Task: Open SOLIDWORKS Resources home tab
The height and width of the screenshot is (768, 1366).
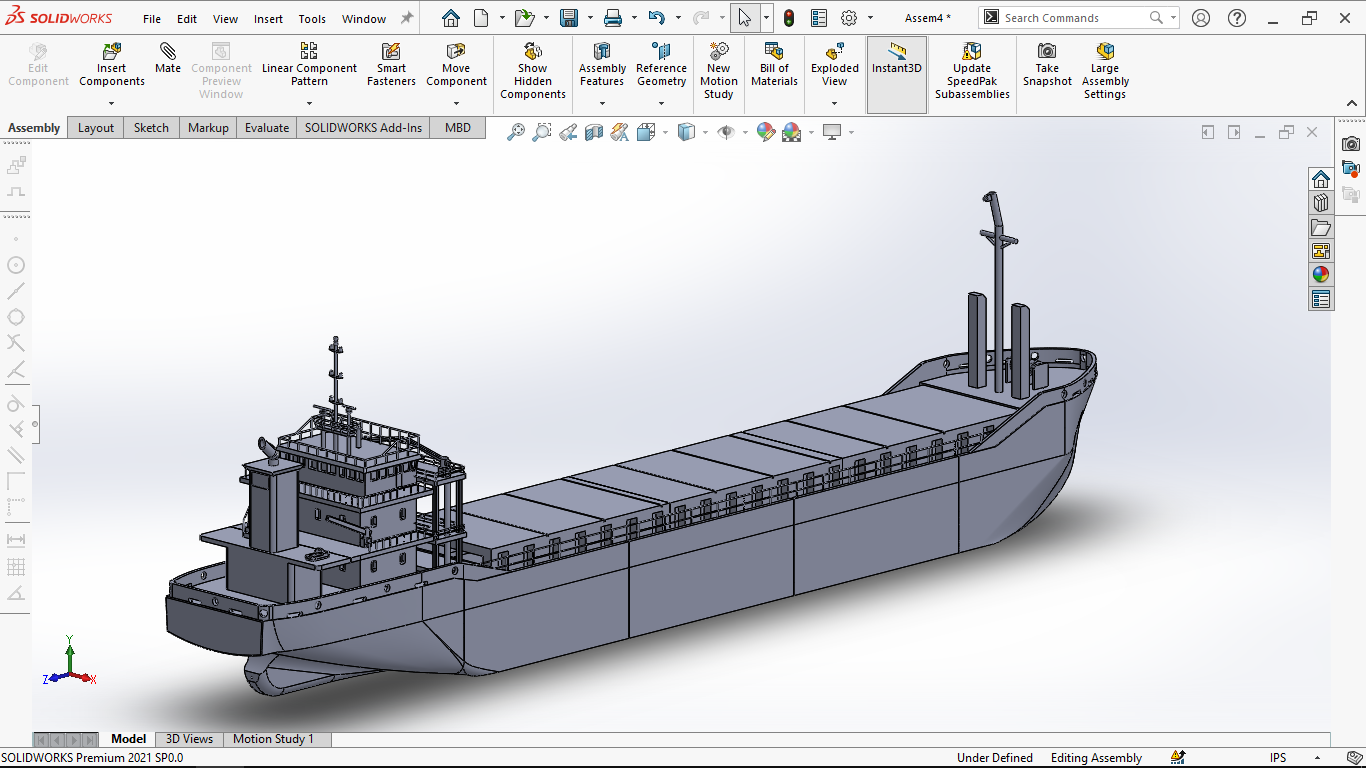Action: 1321,179
